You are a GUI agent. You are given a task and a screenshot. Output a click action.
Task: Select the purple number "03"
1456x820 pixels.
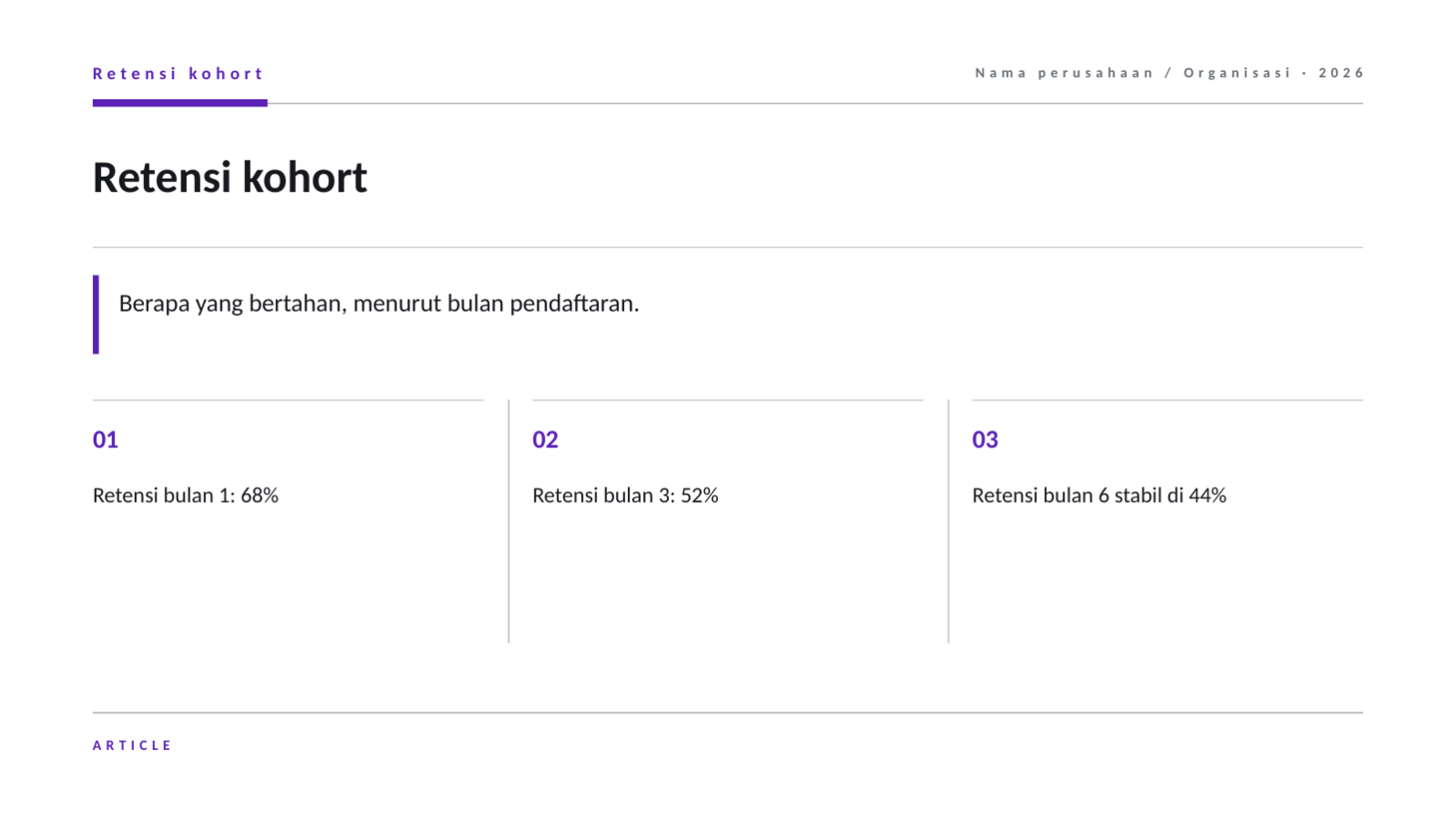pos(985,440)
